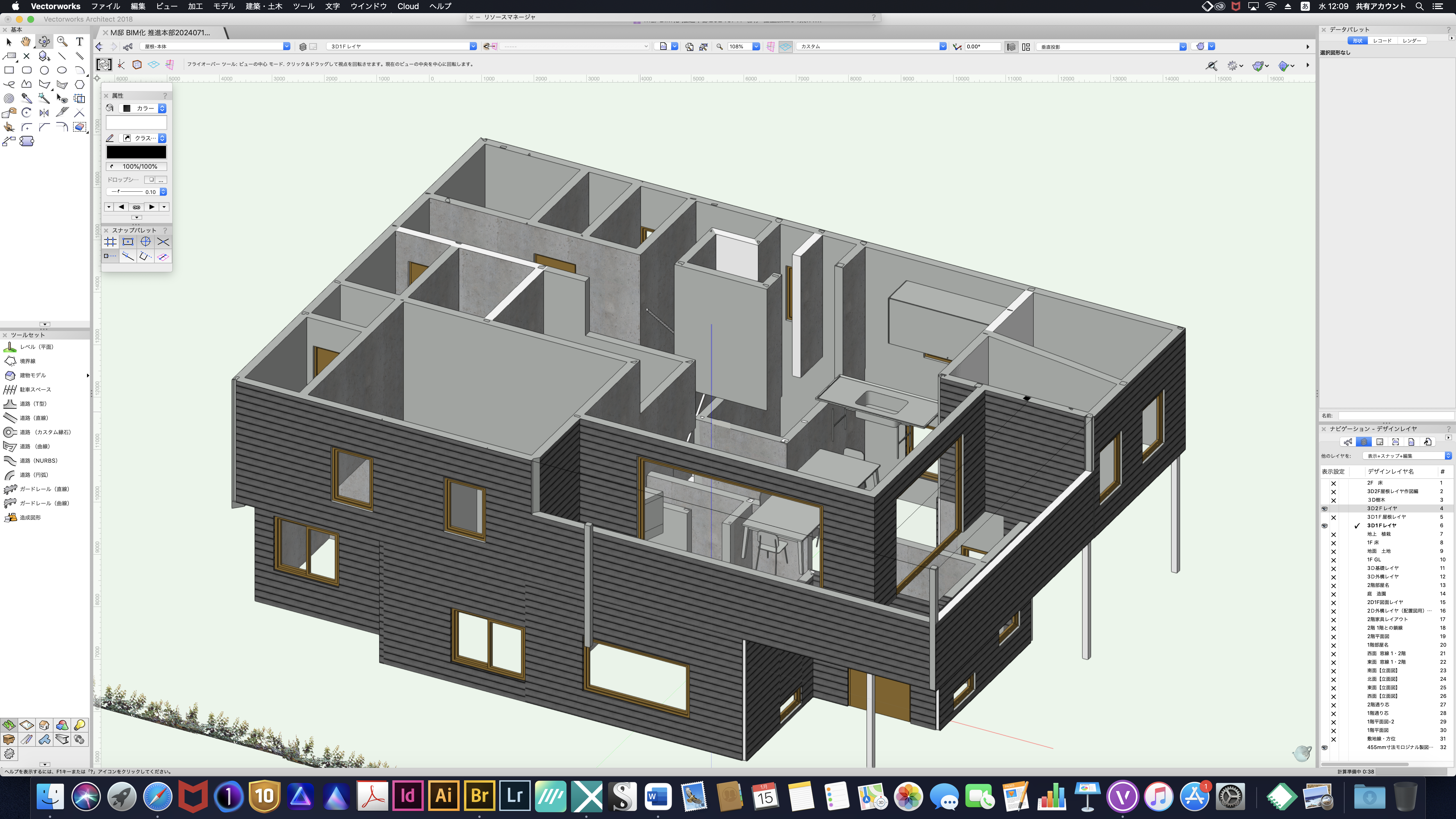Toggle visibility eye of 3D2Fレイヤ layer

click(1324, 508)
